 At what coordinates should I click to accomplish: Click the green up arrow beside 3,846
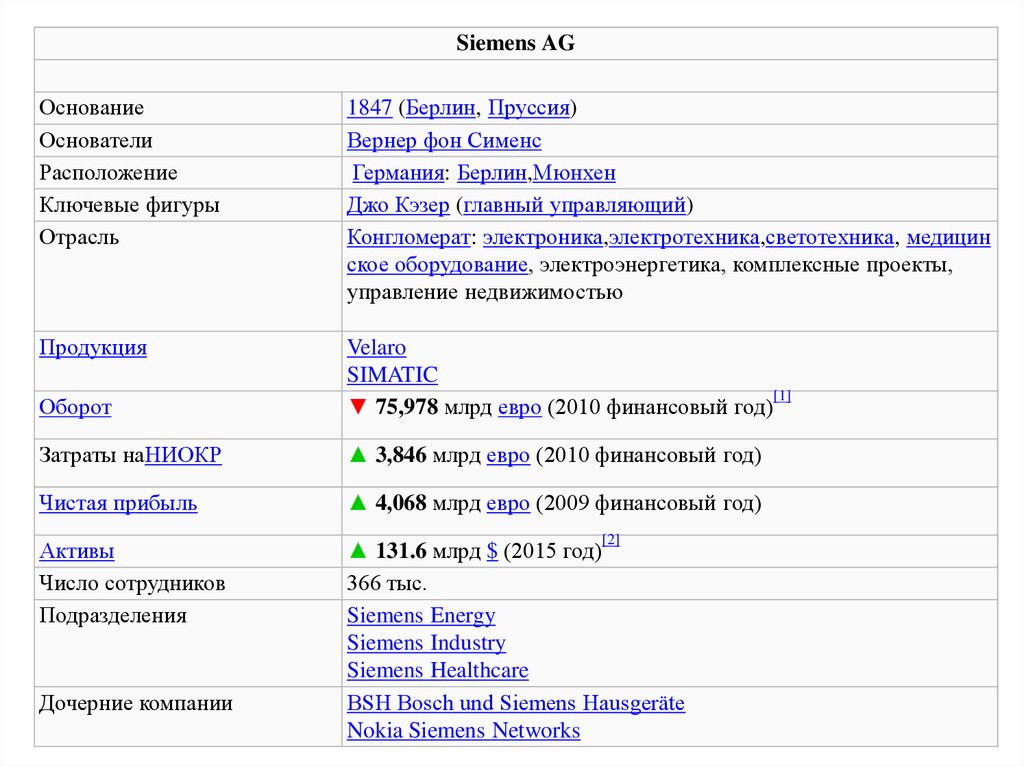358,456
